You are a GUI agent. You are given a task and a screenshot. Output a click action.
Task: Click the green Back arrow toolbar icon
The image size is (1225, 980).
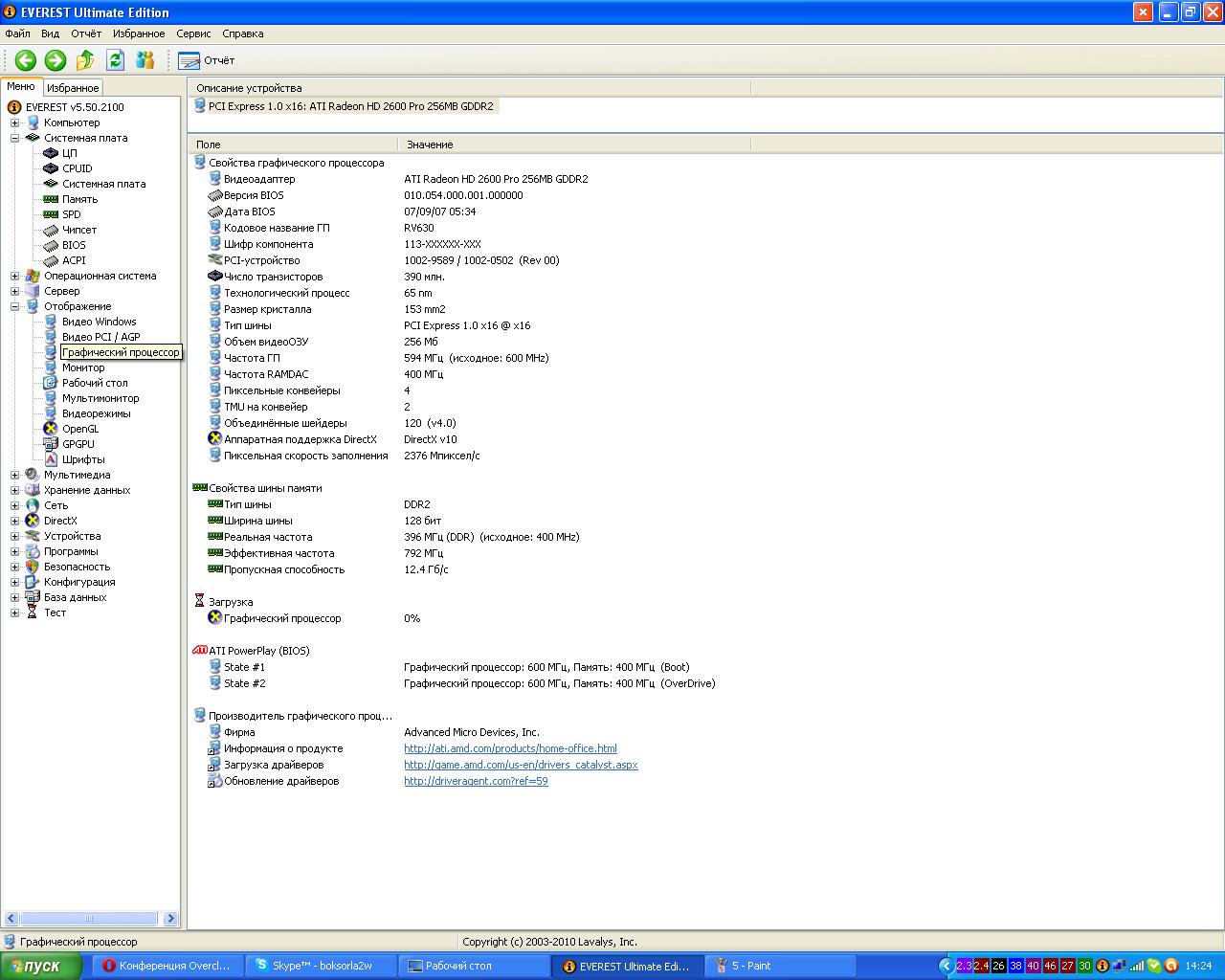[26, 60]
